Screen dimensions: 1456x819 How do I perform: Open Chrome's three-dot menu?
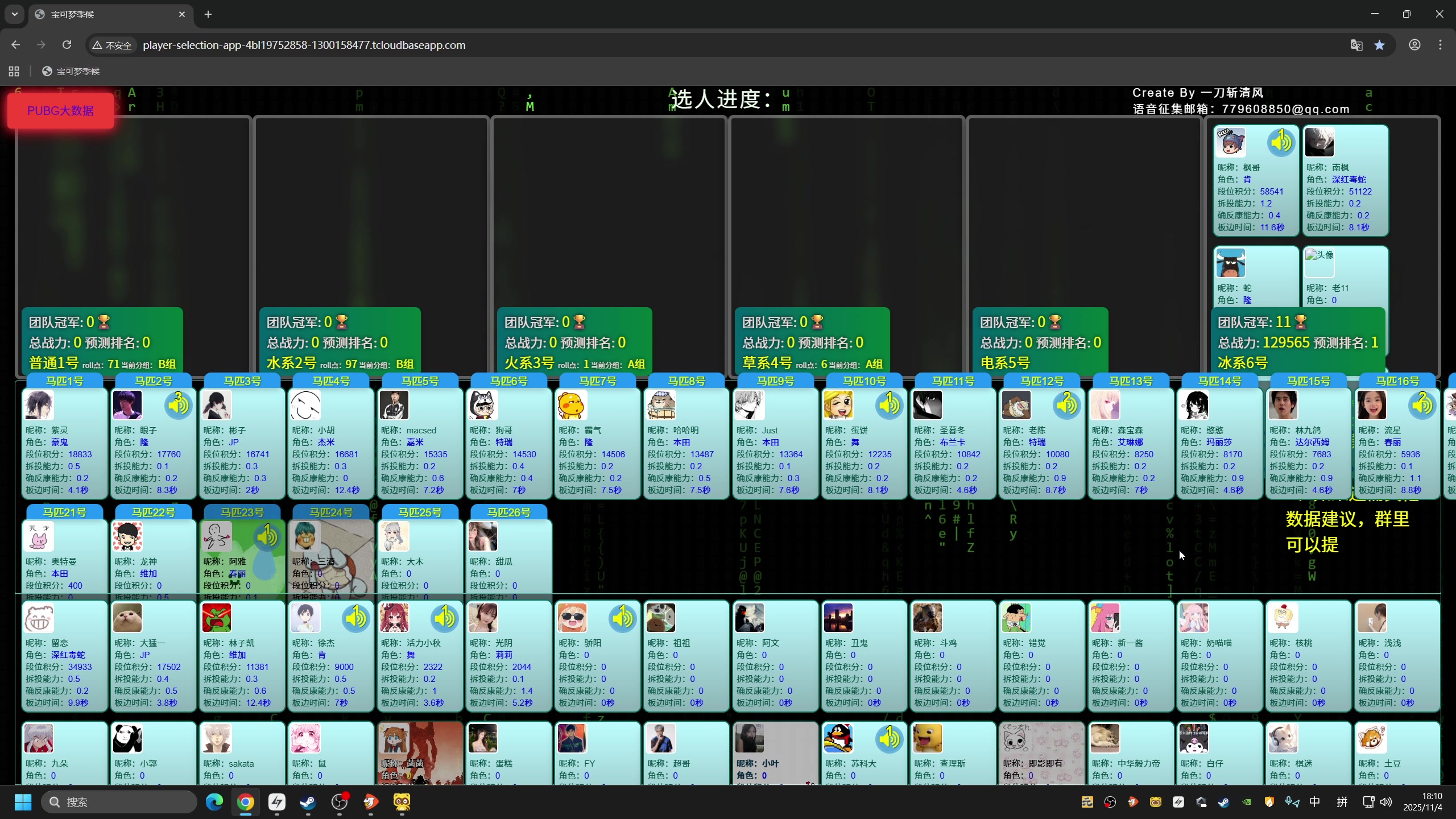(x=1440, y=45)
